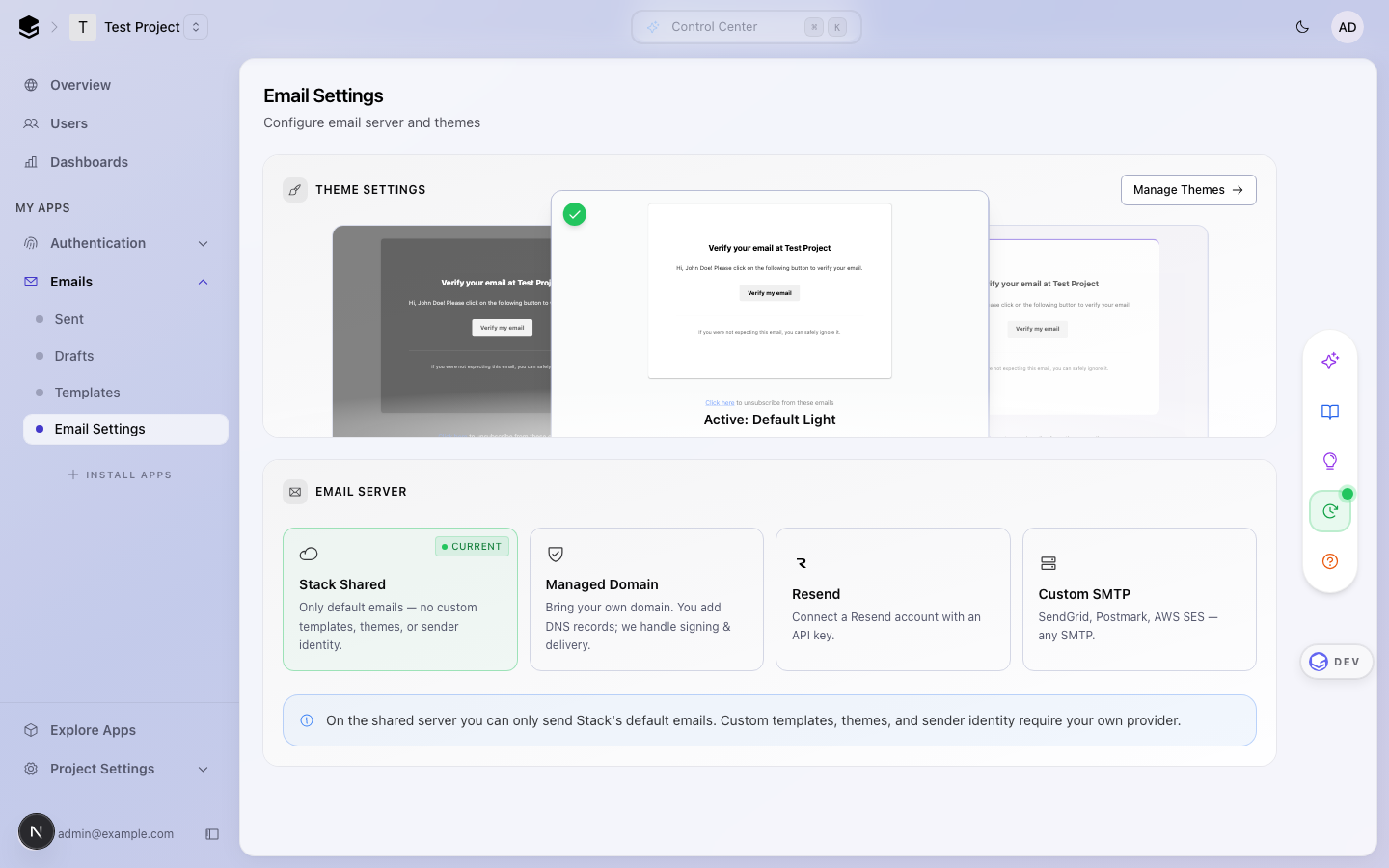Screen dimensions: 1389x868
Task: Click the Authentication fingerprint icon
Action: [x=31, y=243]
